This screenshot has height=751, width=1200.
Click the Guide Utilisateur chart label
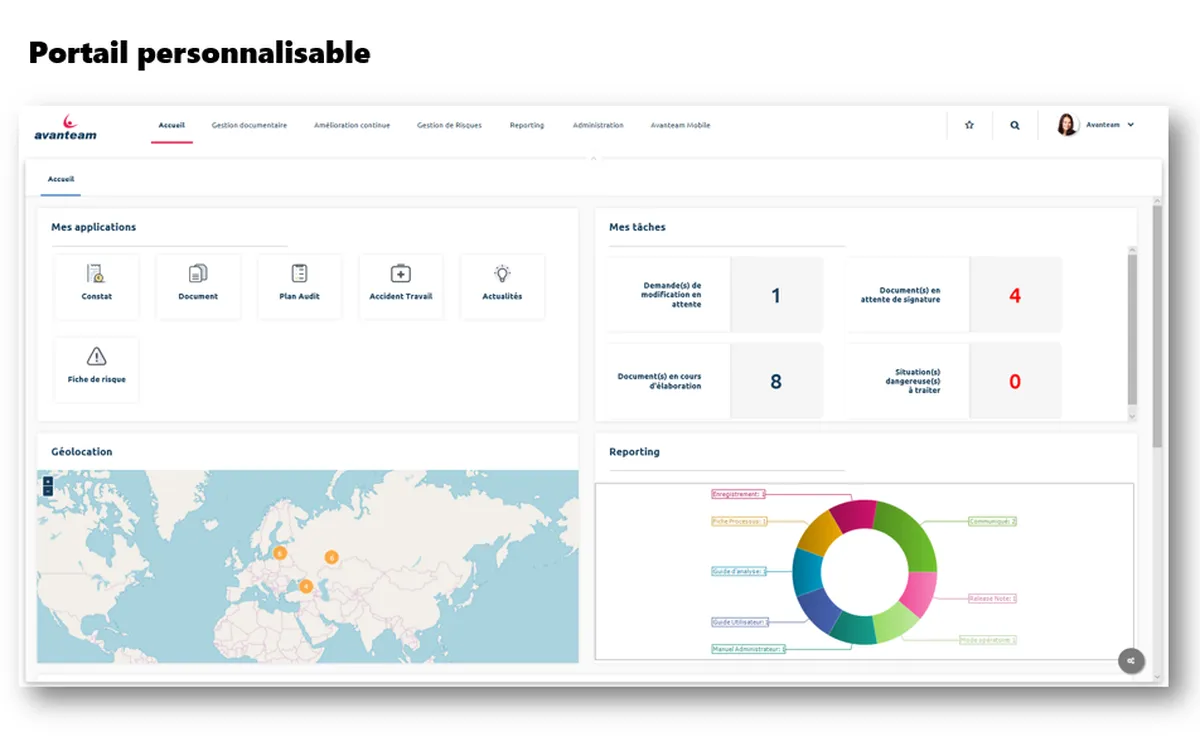tap(740, 621)
